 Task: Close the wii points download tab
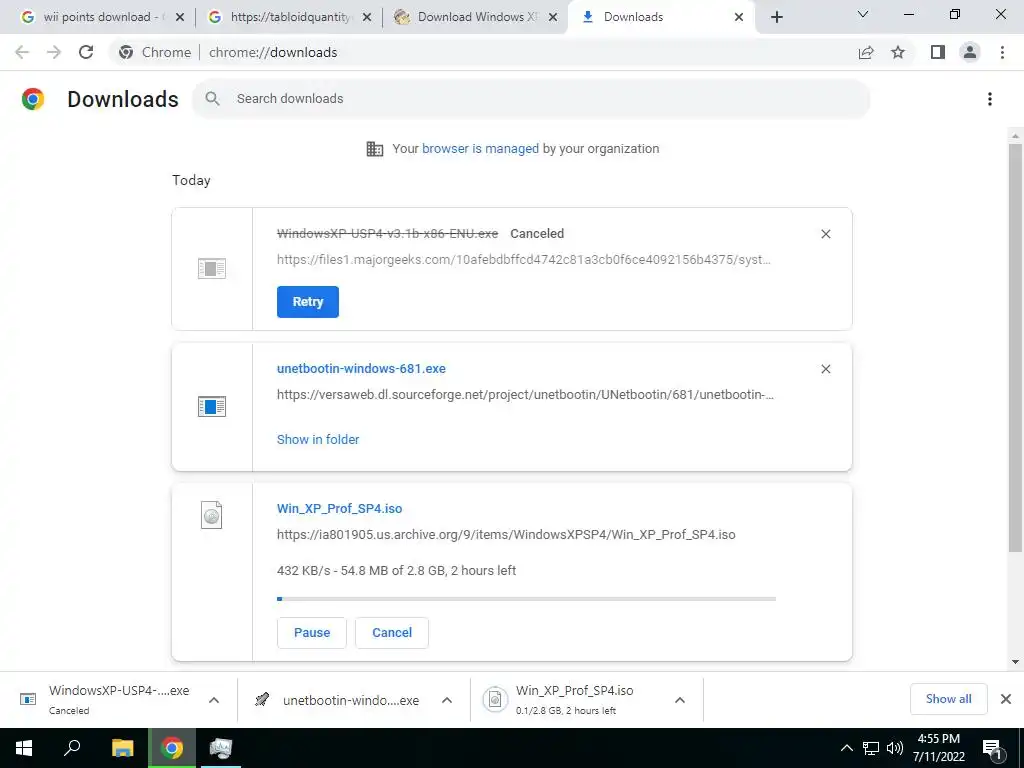[180, 18]
